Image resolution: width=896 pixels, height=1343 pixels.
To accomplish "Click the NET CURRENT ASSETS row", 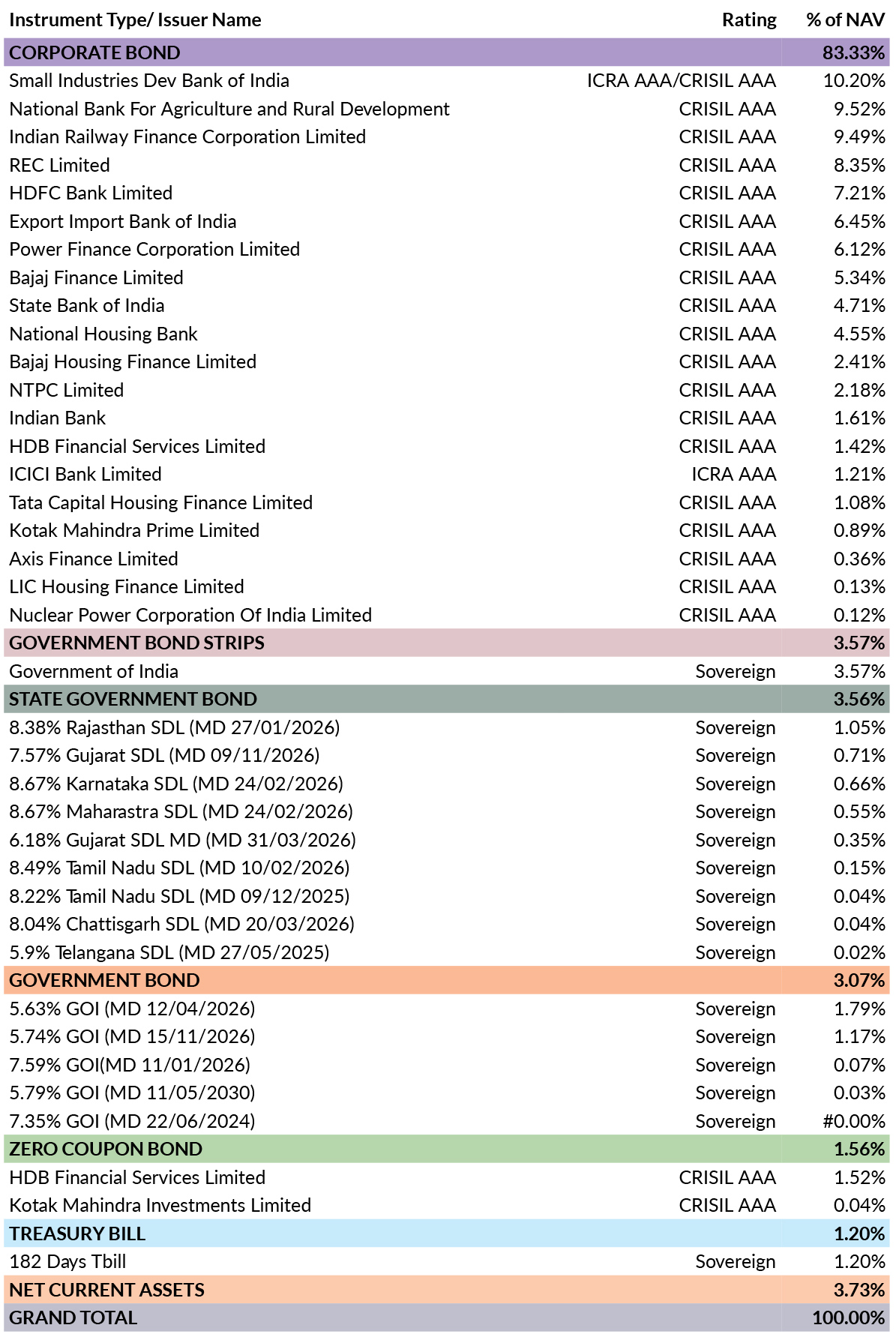I will tap(447, 1290).
